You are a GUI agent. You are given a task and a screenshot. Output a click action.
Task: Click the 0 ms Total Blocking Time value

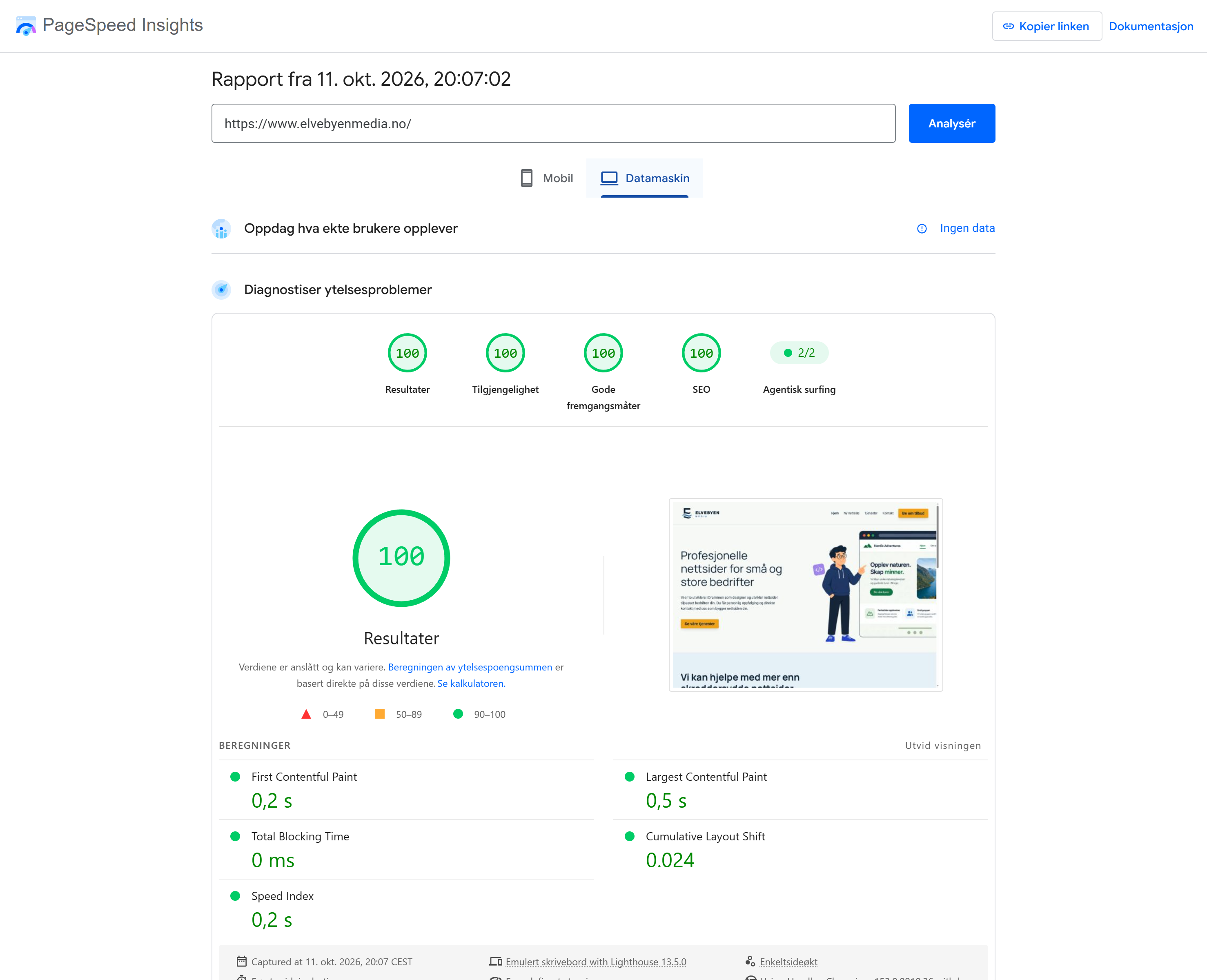tap(273, 860)
